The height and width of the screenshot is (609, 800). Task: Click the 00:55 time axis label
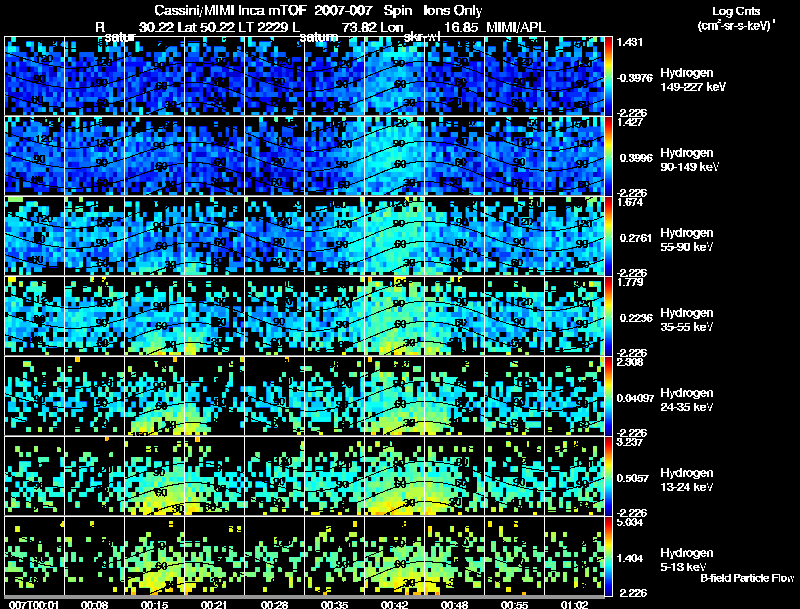coord(514,604)
